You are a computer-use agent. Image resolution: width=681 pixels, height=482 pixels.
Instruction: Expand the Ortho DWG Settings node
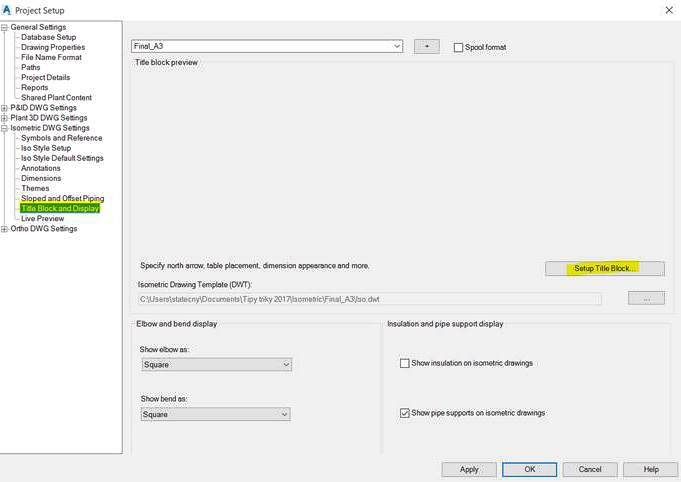pyautogui.click(x=5, y=229)
